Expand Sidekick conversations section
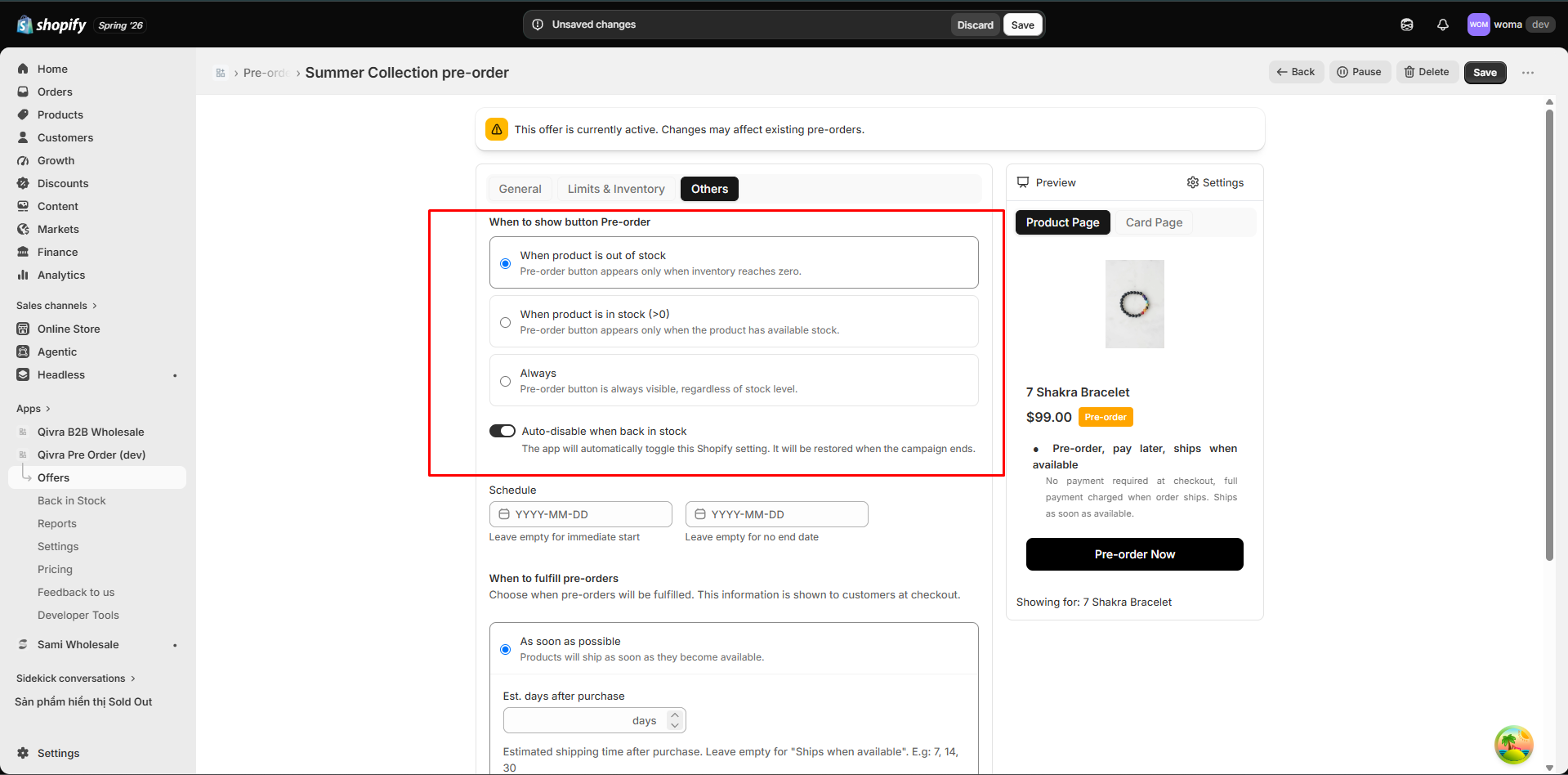Image resolution: width=1568 pixels, height=775 pixels. tap(76, 679)
